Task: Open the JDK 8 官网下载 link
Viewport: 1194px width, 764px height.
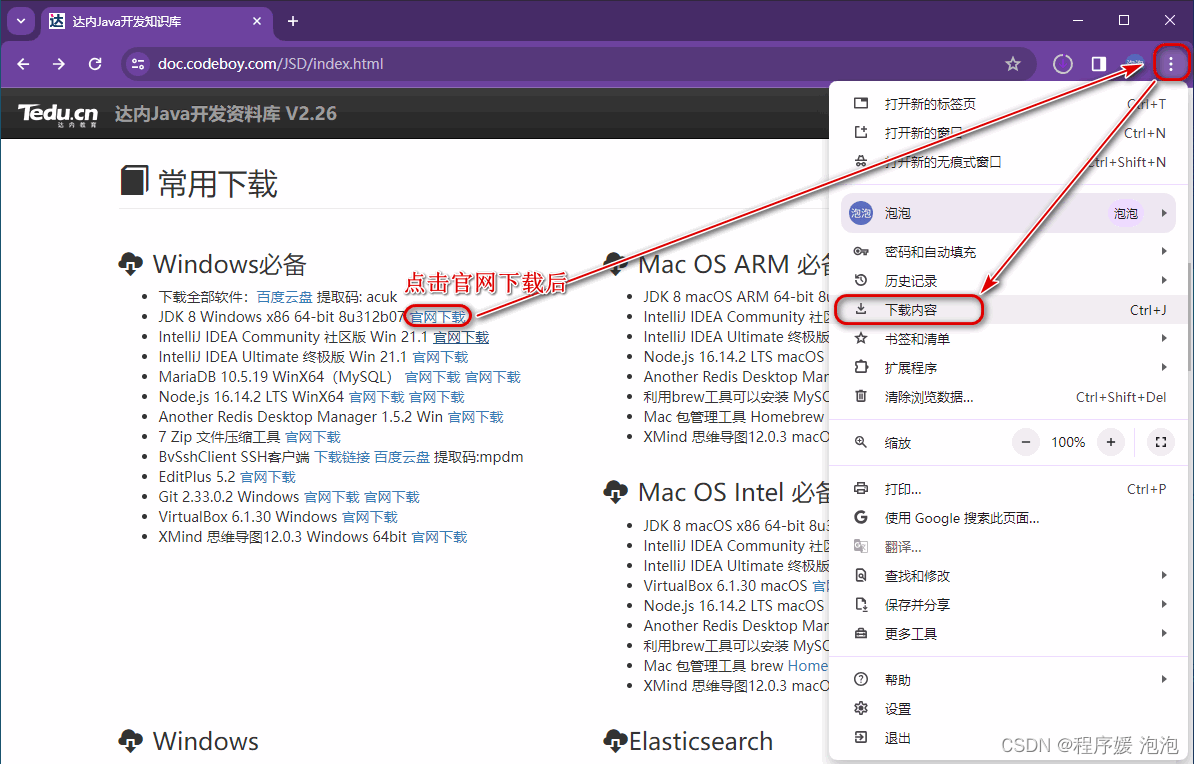Action: click(440, 316)
